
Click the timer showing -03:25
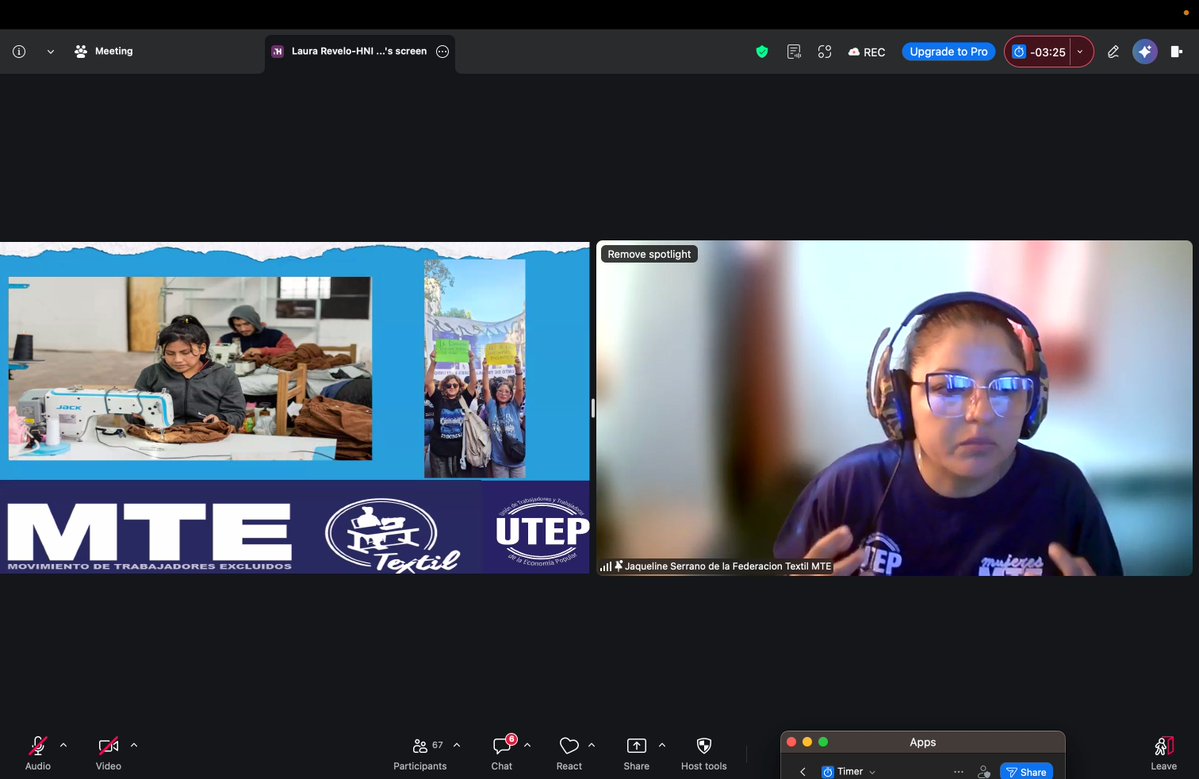click(x=1038, y=52)
